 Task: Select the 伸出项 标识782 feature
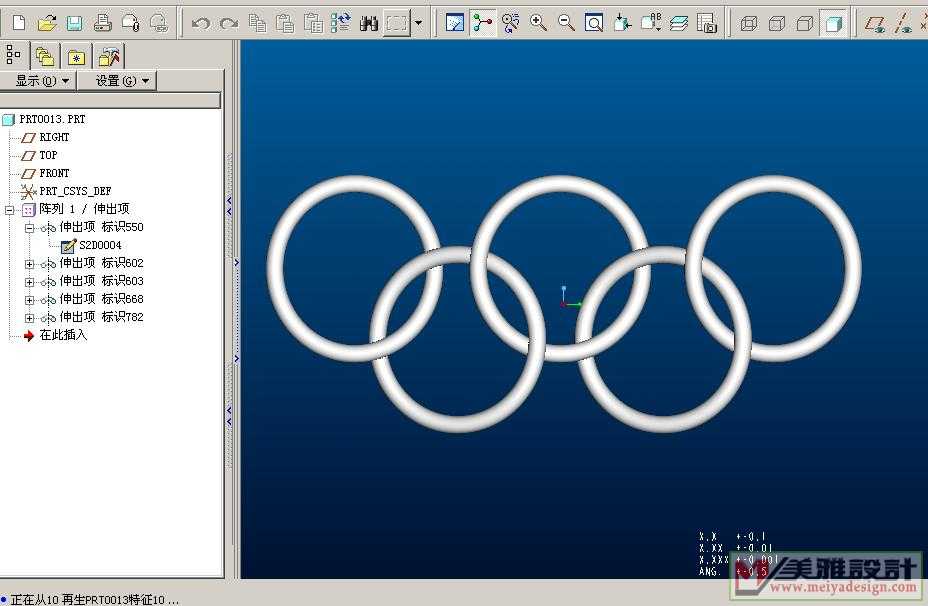pos(101,317)
